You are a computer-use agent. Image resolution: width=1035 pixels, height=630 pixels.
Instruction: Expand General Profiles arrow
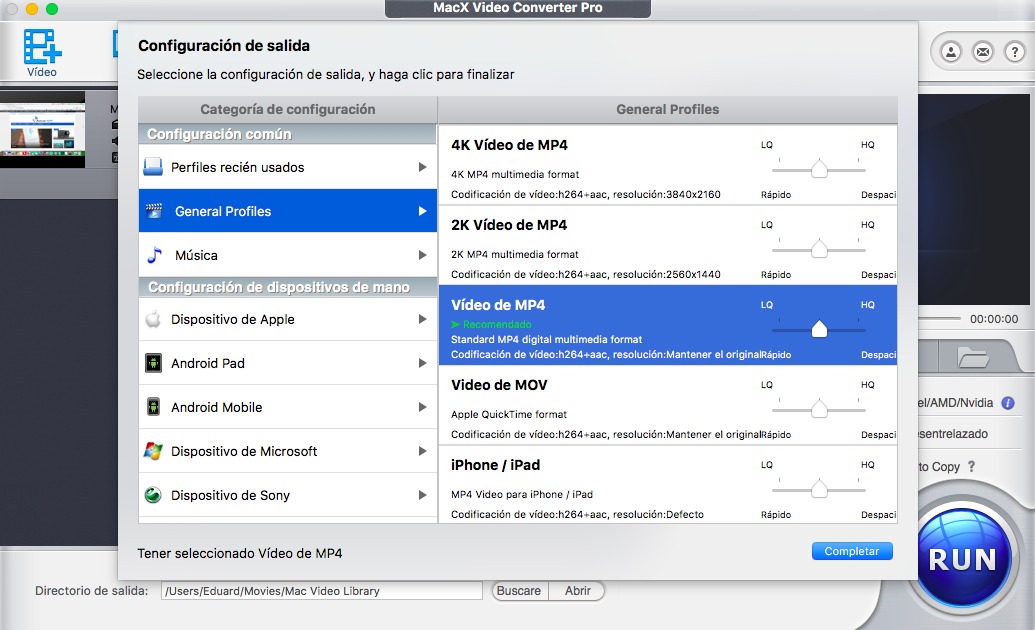point(422,211)
